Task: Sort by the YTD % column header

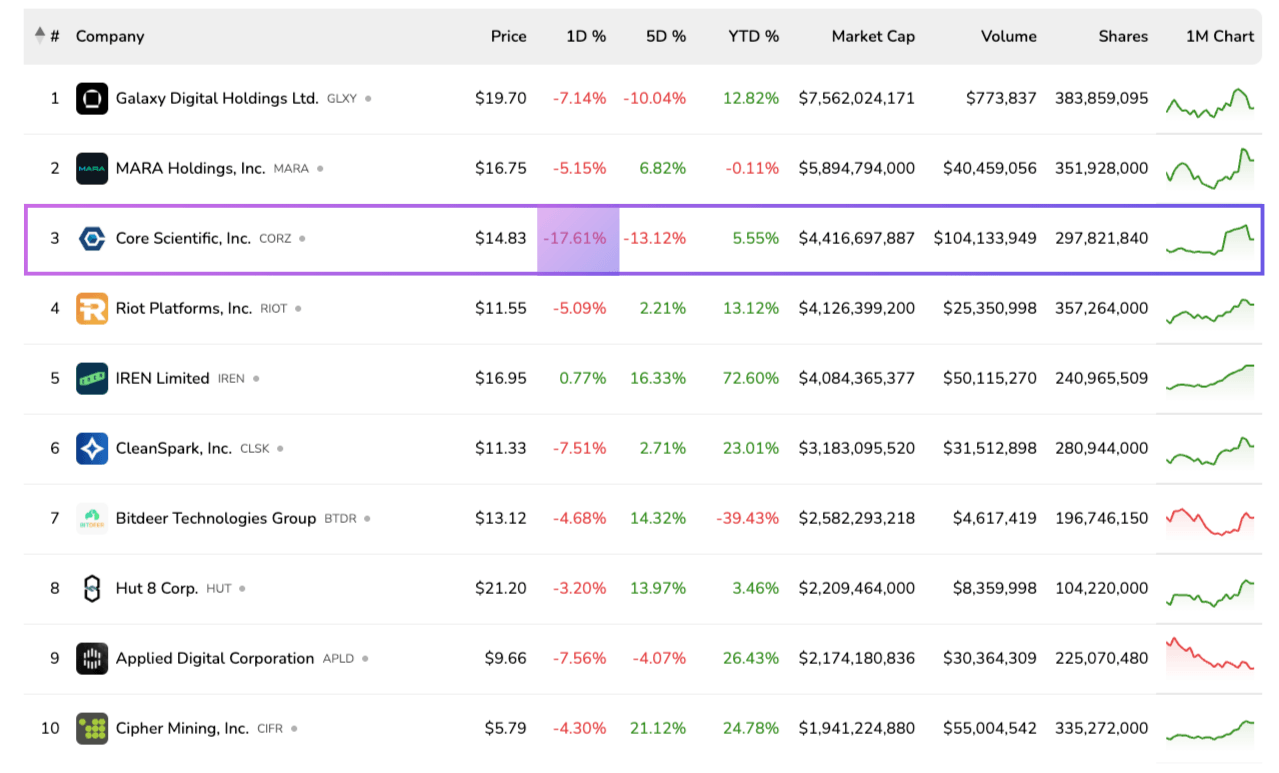Action: 753,36
